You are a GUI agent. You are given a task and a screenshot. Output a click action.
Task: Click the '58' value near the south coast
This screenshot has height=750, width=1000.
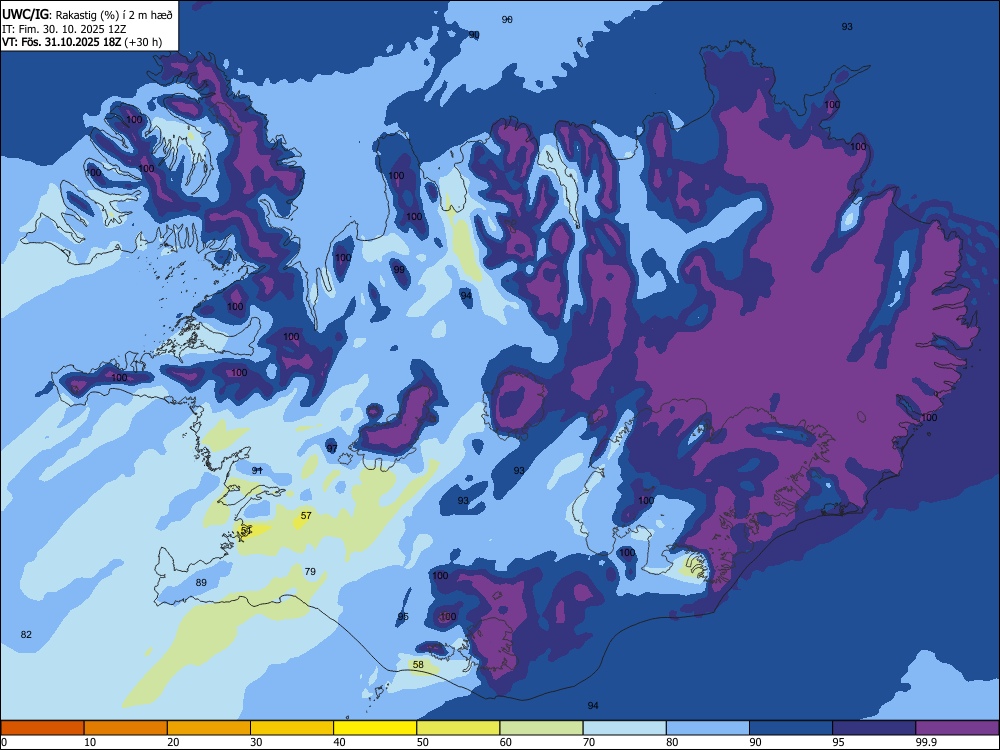coord(418,665)
